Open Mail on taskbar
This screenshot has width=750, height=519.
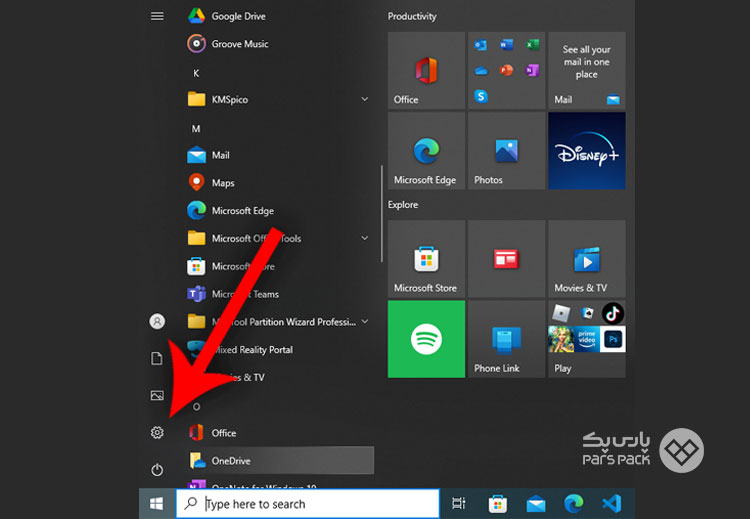coord(536,503)
